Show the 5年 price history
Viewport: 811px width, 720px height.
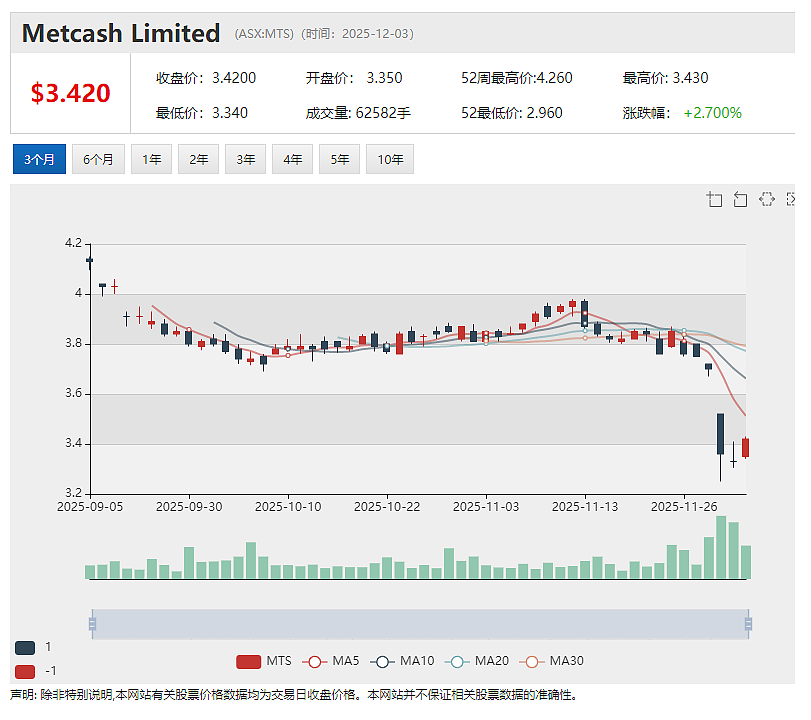[340, 159]
